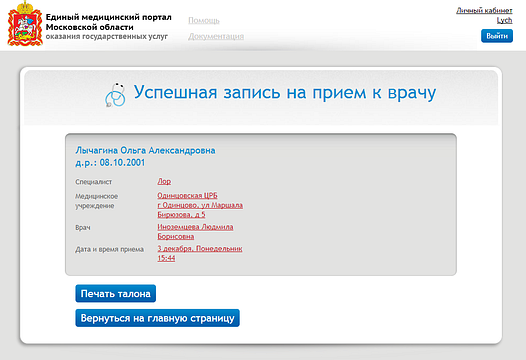This screenshot has width=526, height=360.
Task: Click the 3 декабря, Понедельник date link
Action: coord(200,249)
